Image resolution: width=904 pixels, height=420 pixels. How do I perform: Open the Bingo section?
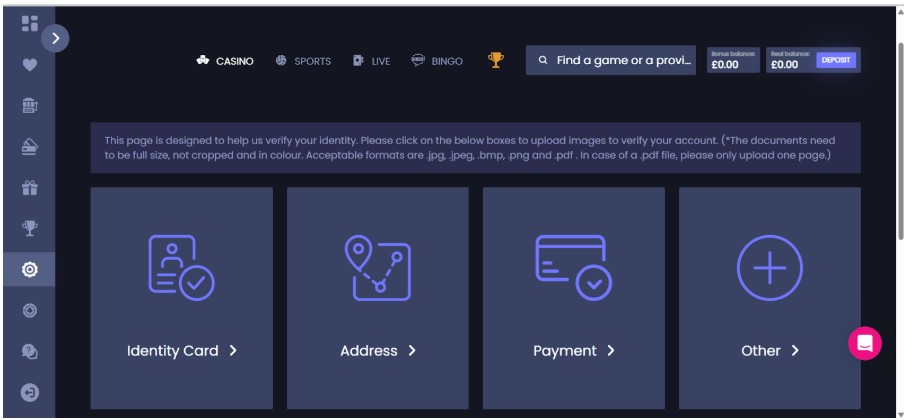click(437, 61)
